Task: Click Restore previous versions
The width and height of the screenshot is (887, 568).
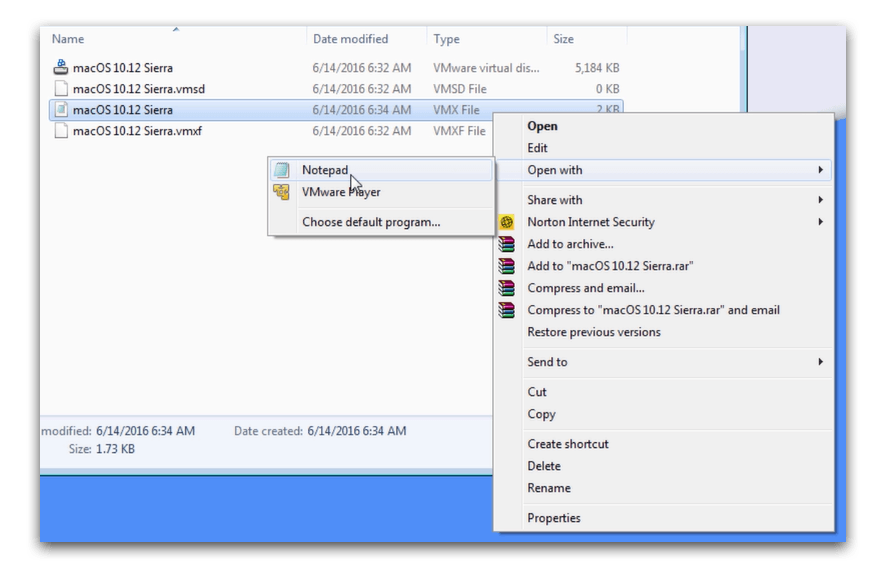Action: [x=663, y=332]
